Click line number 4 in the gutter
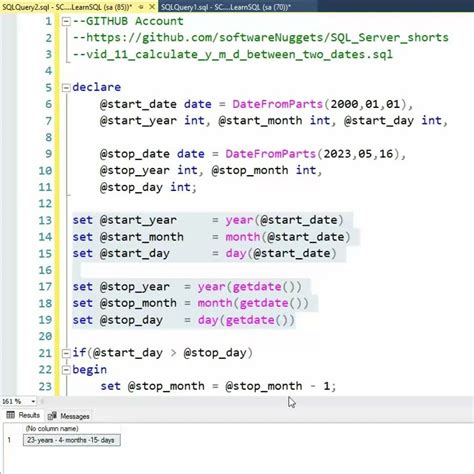The width and height of the screenshot is (474, 474). tap(49, 71)
